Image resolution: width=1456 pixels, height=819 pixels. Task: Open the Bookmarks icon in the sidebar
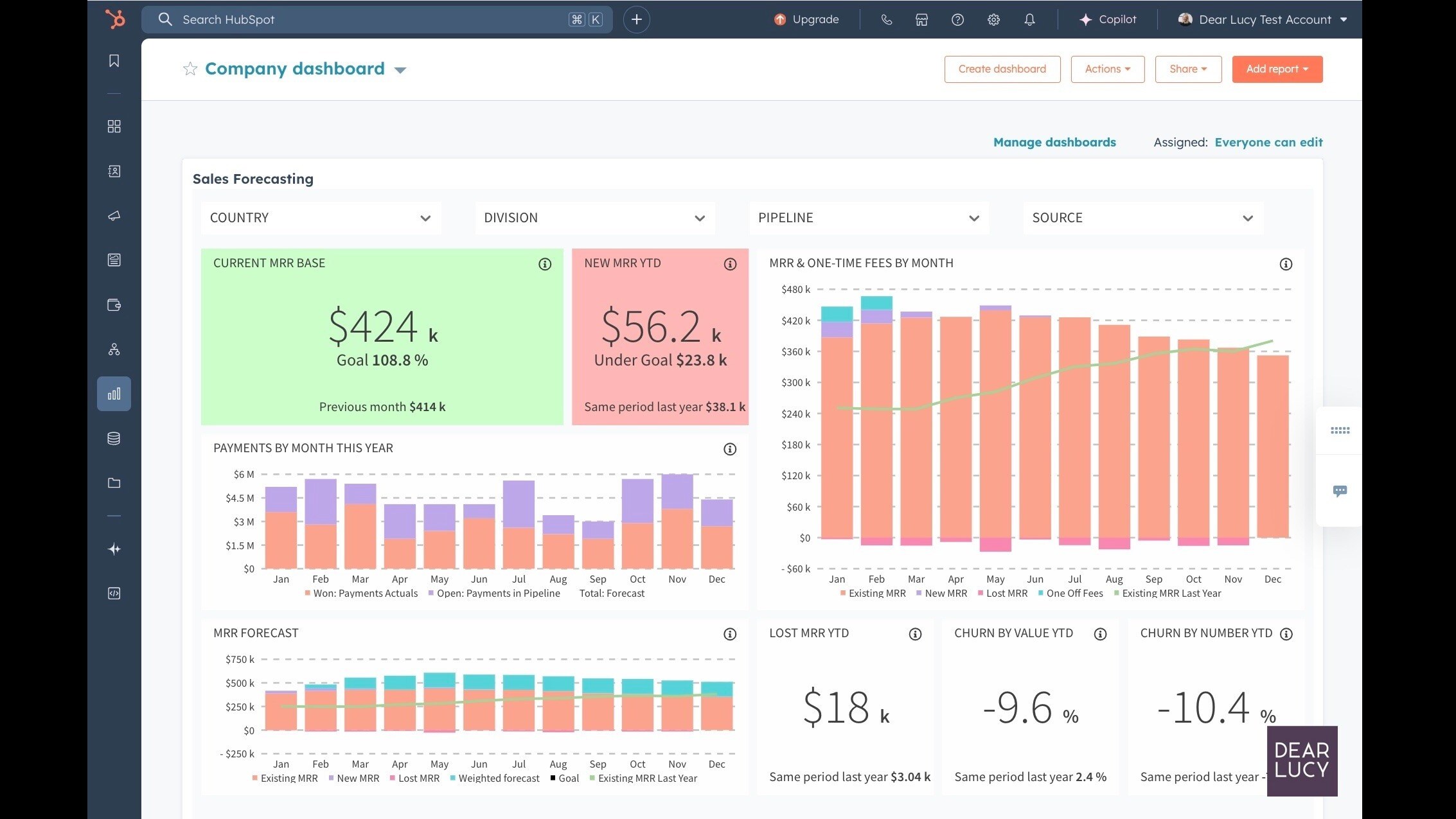point(114,61)
